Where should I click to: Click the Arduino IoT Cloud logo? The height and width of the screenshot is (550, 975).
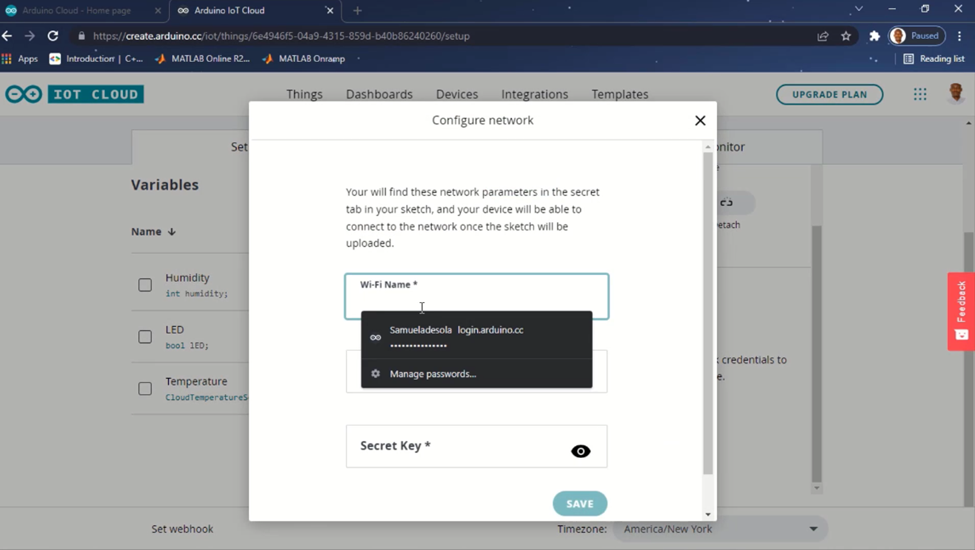tap(75, 94)
